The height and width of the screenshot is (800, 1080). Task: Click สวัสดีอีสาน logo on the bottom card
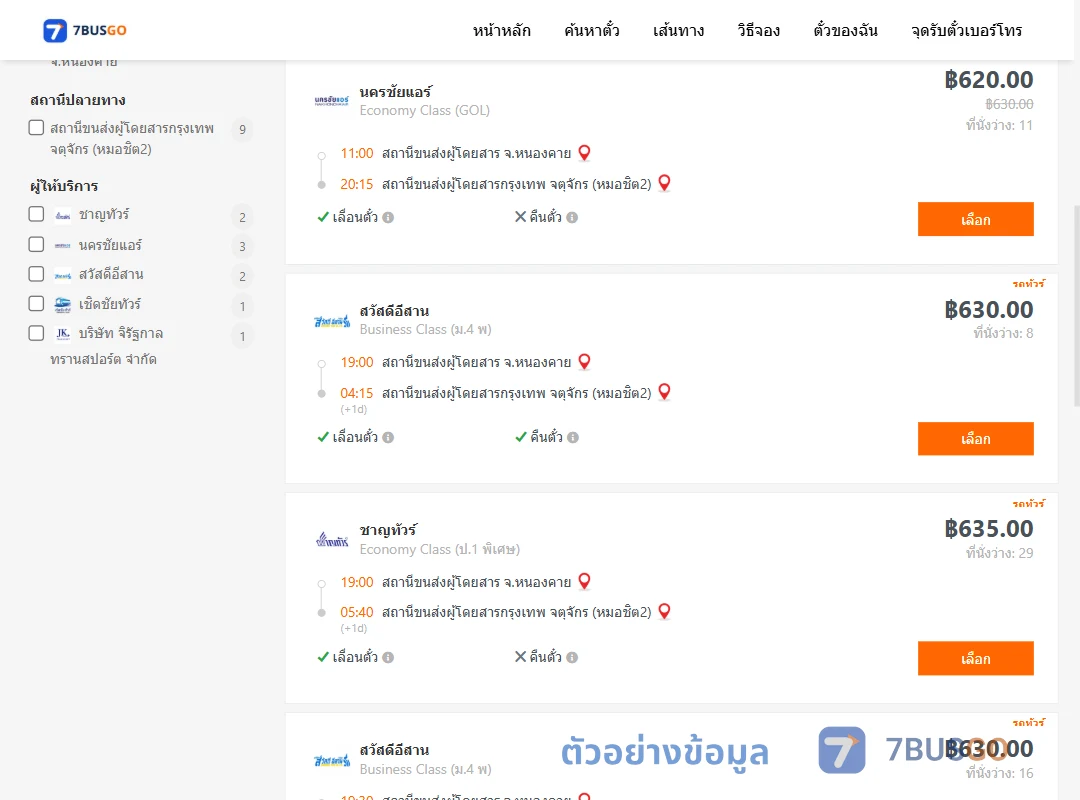tap(332, 761)
